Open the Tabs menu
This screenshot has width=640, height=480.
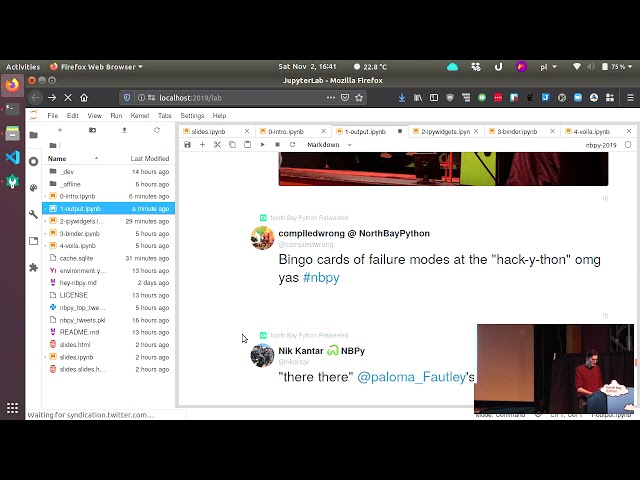[x=164, y=116]
